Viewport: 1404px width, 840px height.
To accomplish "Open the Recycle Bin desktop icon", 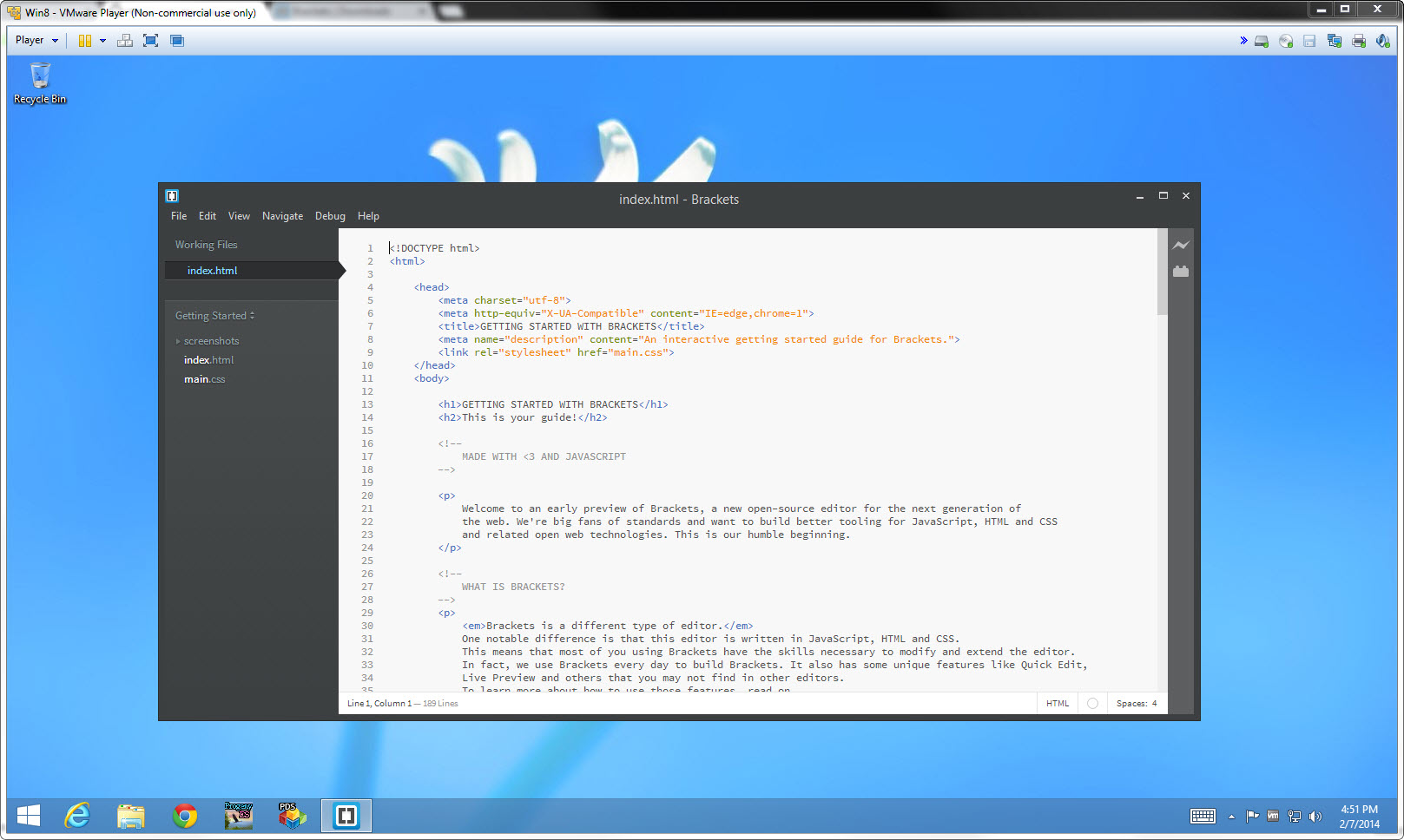I will (40, 84).
